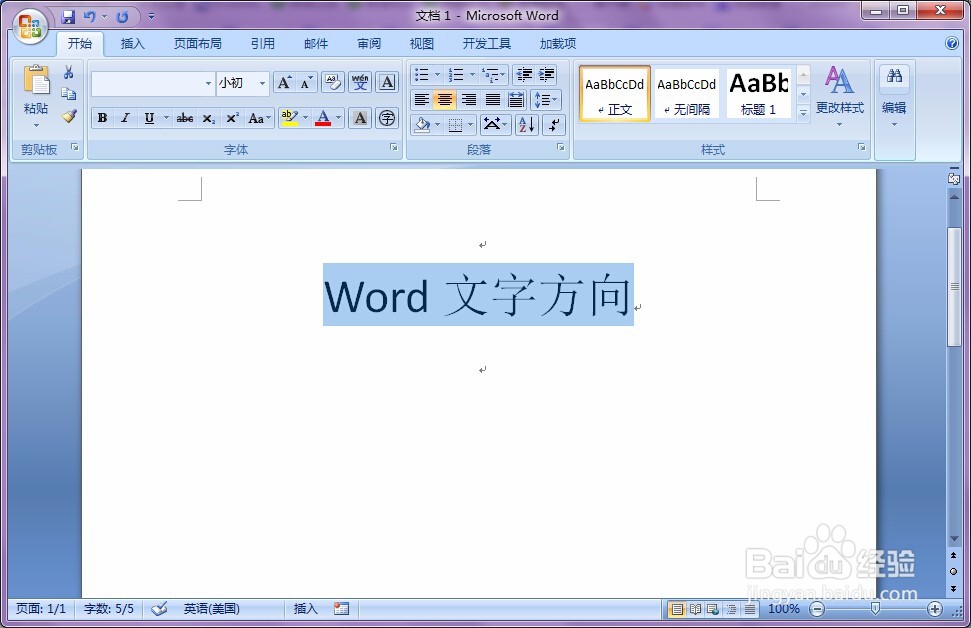Copy selection with the copy icon
This screenshot has width=971, height=628.
pos(69,94)
